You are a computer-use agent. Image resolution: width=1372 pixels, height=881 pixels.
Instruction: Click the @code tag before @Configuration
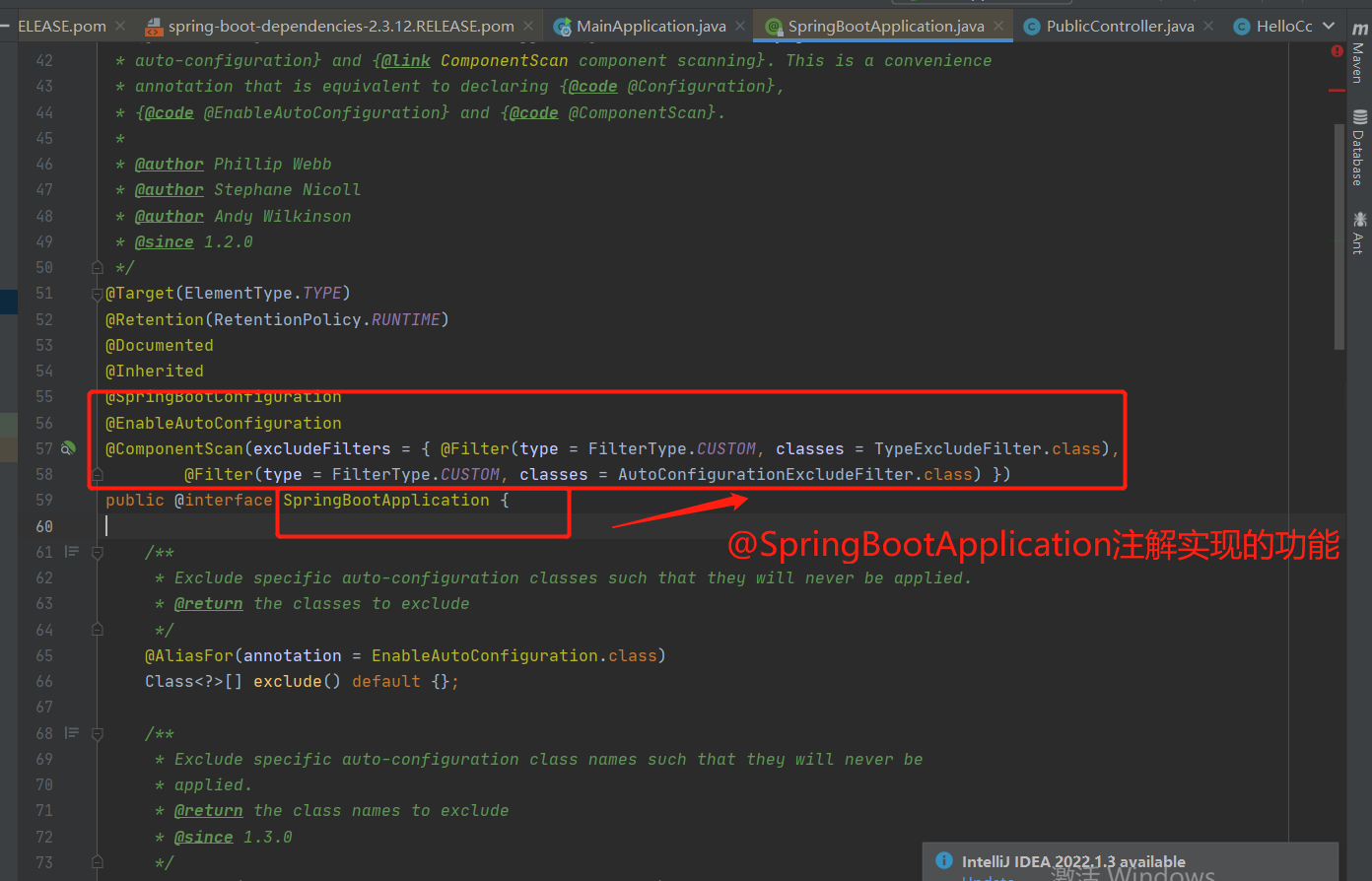click(593, 87)
